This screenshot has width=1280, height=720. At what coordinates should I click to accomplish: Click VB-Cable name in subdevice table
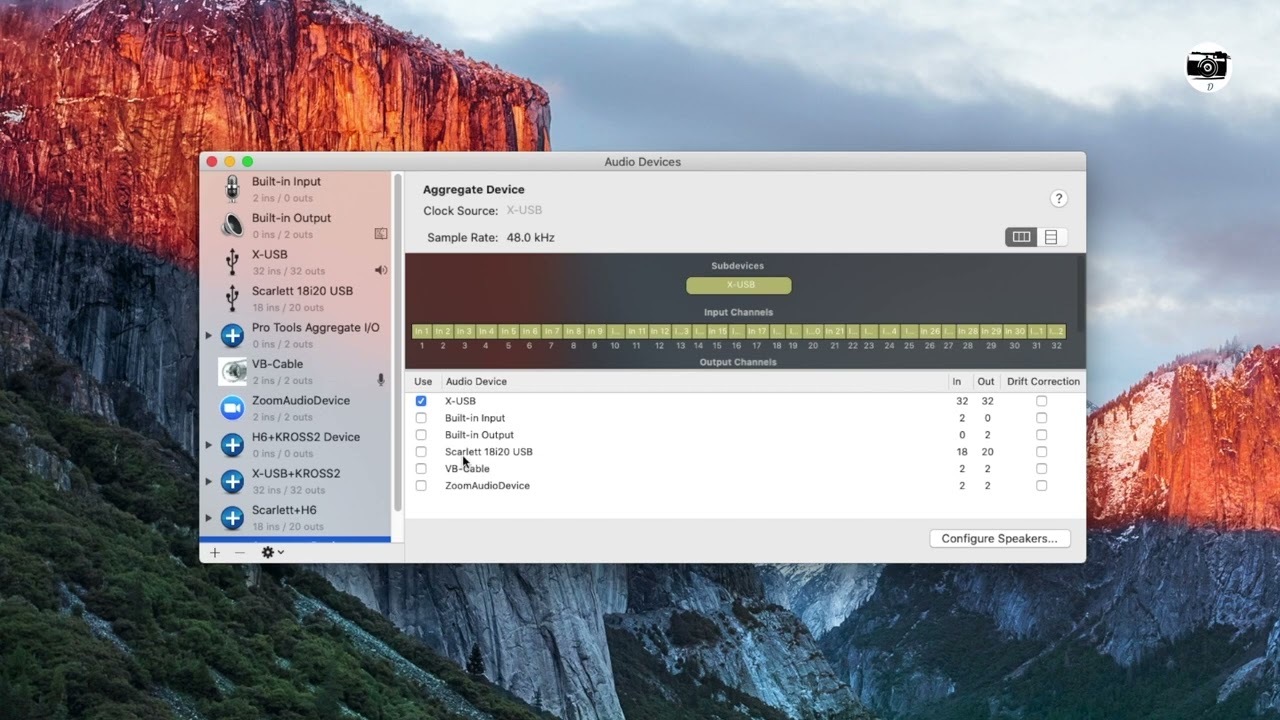tap(467, 469)
